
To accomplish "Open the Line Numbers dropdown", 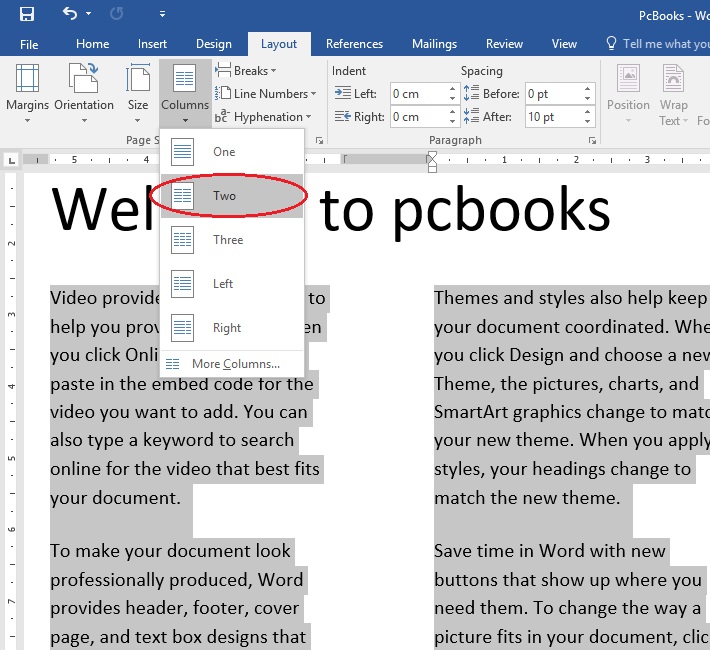I will coord(265,94).
